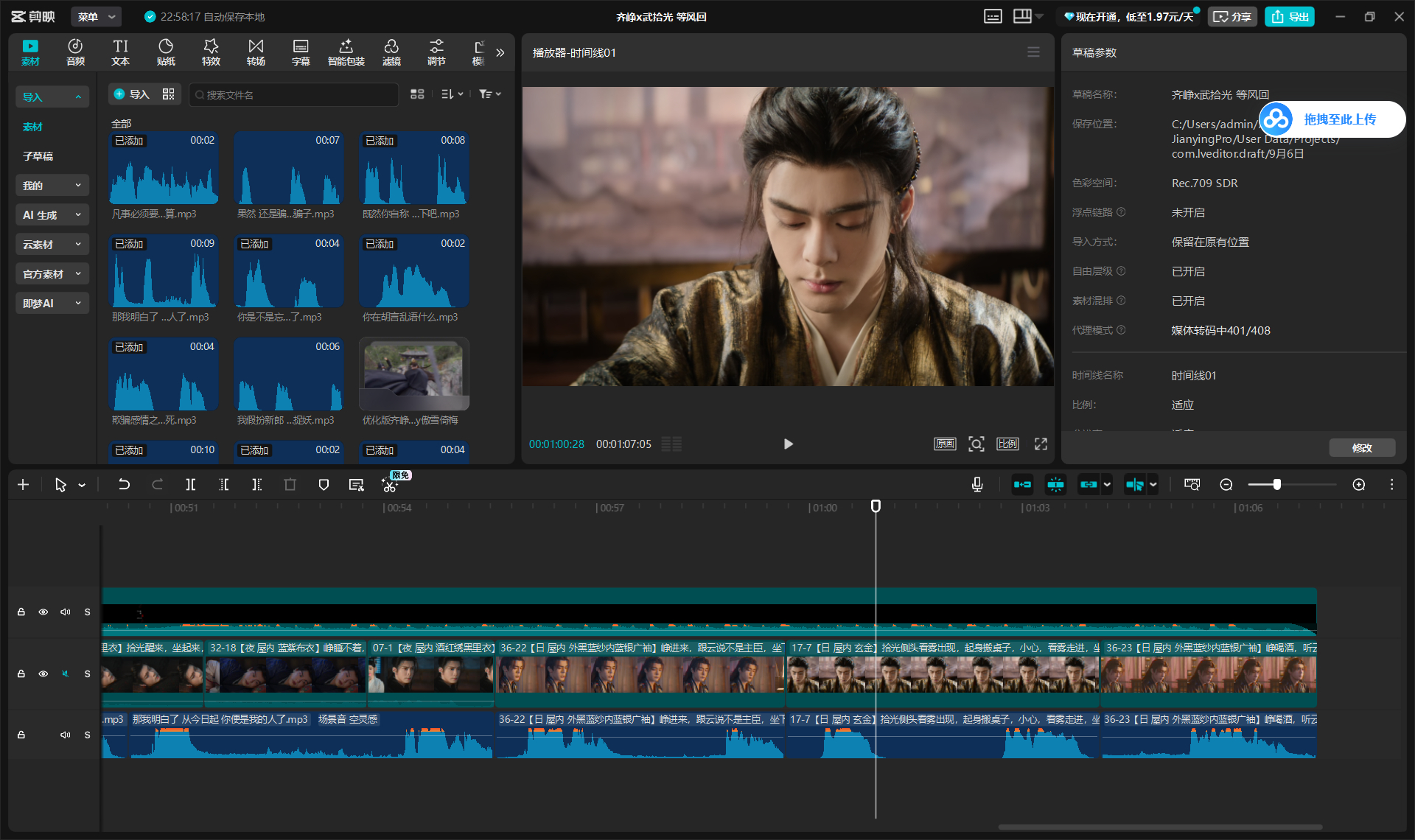This screenshot has width=1415, height=840.
Task: Click the 修改 button in draft parameters
Action: point(1362,448)
